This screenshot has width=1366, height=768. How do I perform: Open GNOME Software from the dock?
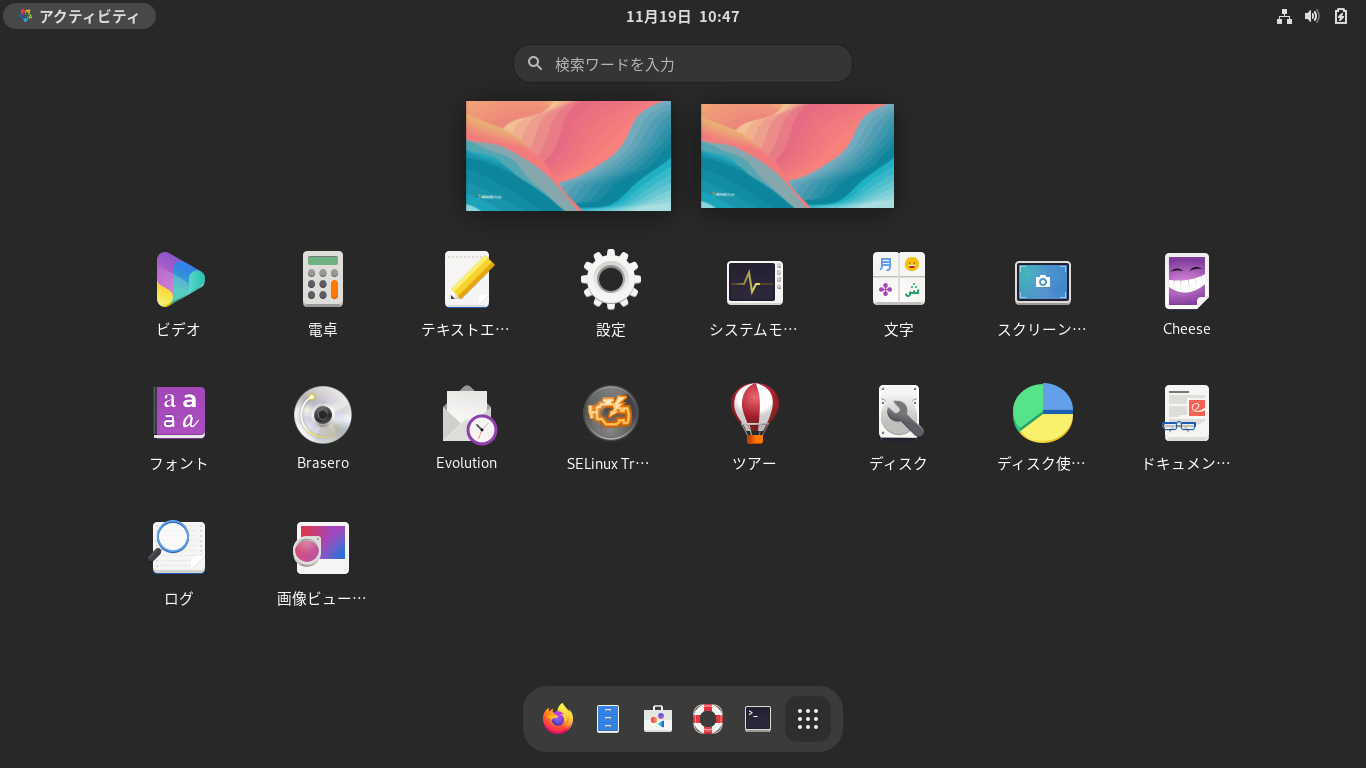coord(657,718)
